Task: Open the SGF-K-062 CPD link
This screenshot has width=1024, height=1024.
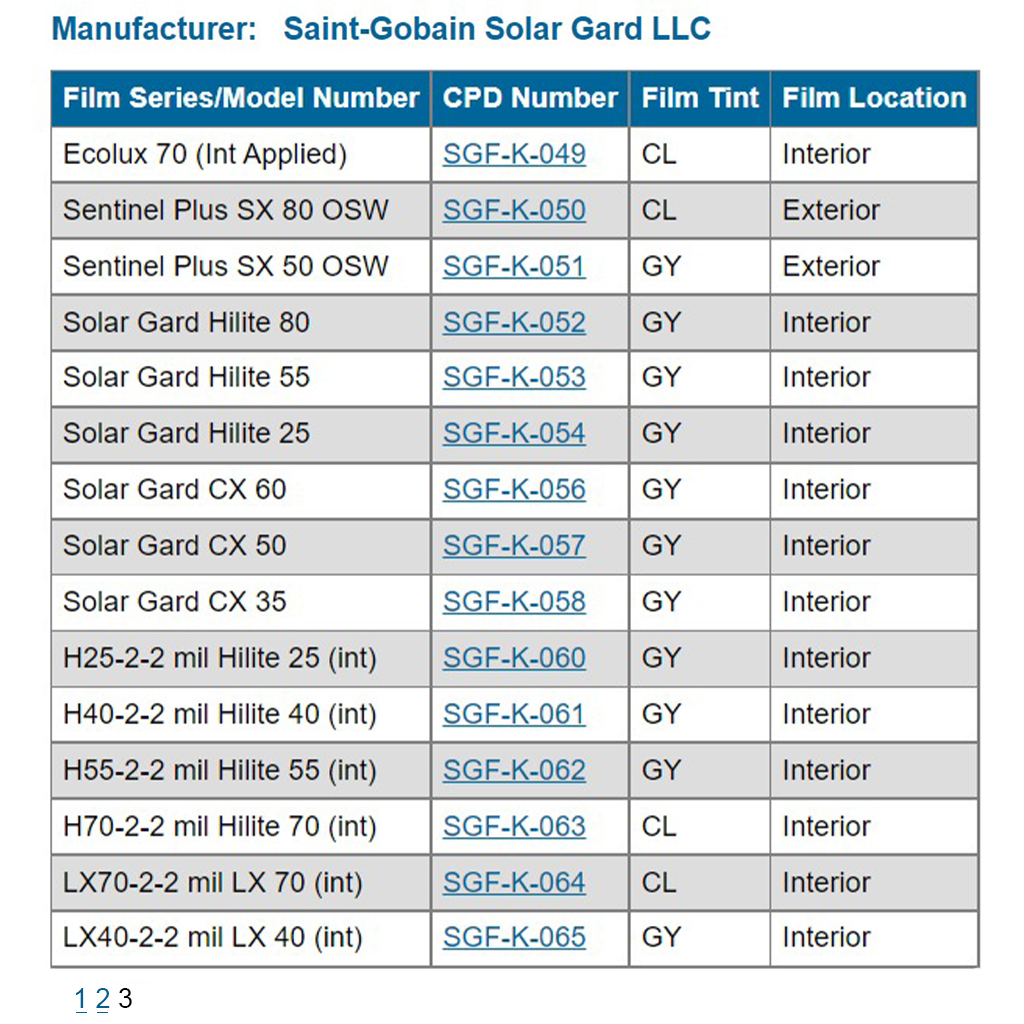Action: coord(514,770)
